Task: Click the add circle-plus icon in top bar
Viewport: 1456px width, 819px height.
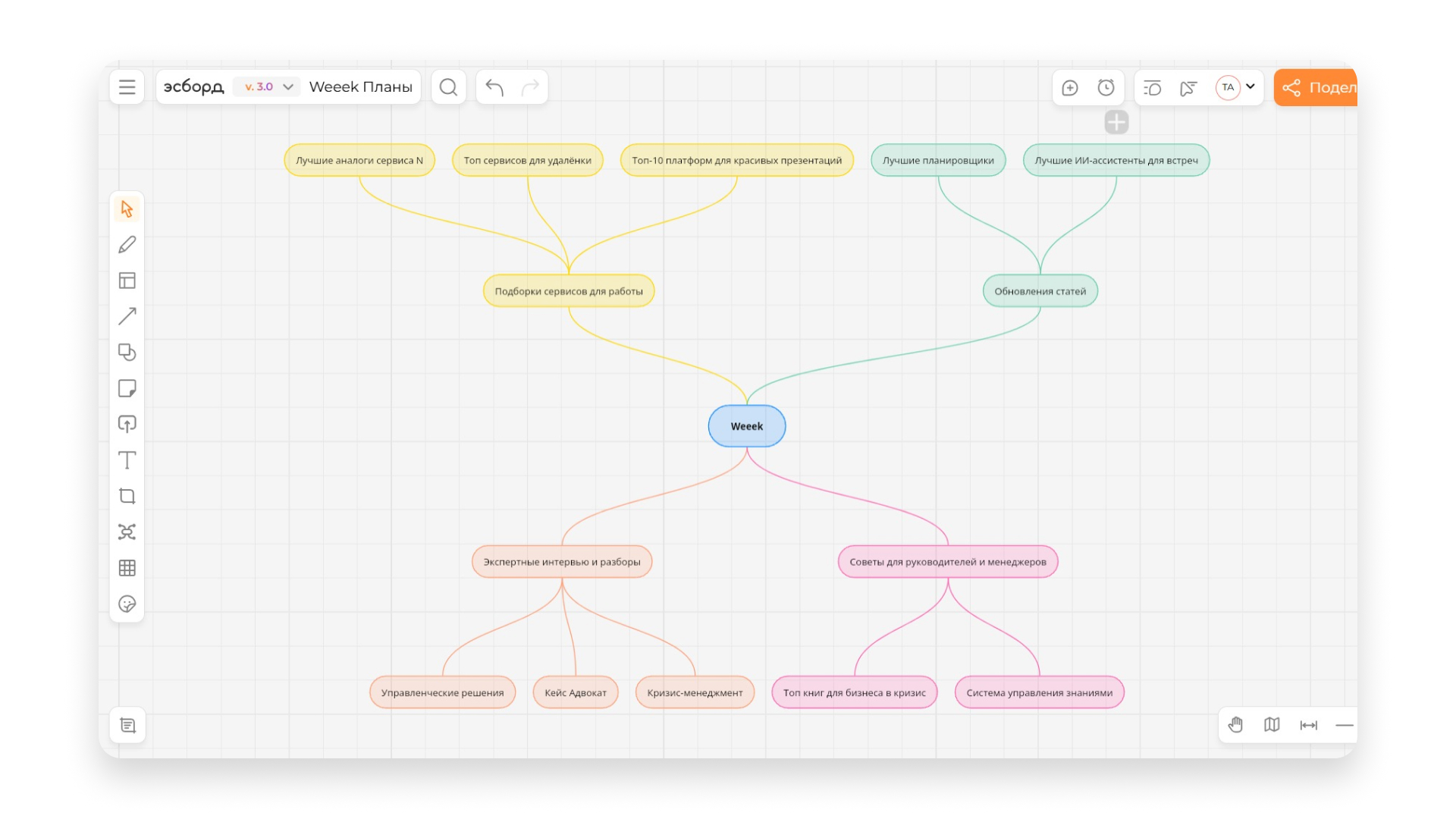Action: click(x=1070, y=88)
